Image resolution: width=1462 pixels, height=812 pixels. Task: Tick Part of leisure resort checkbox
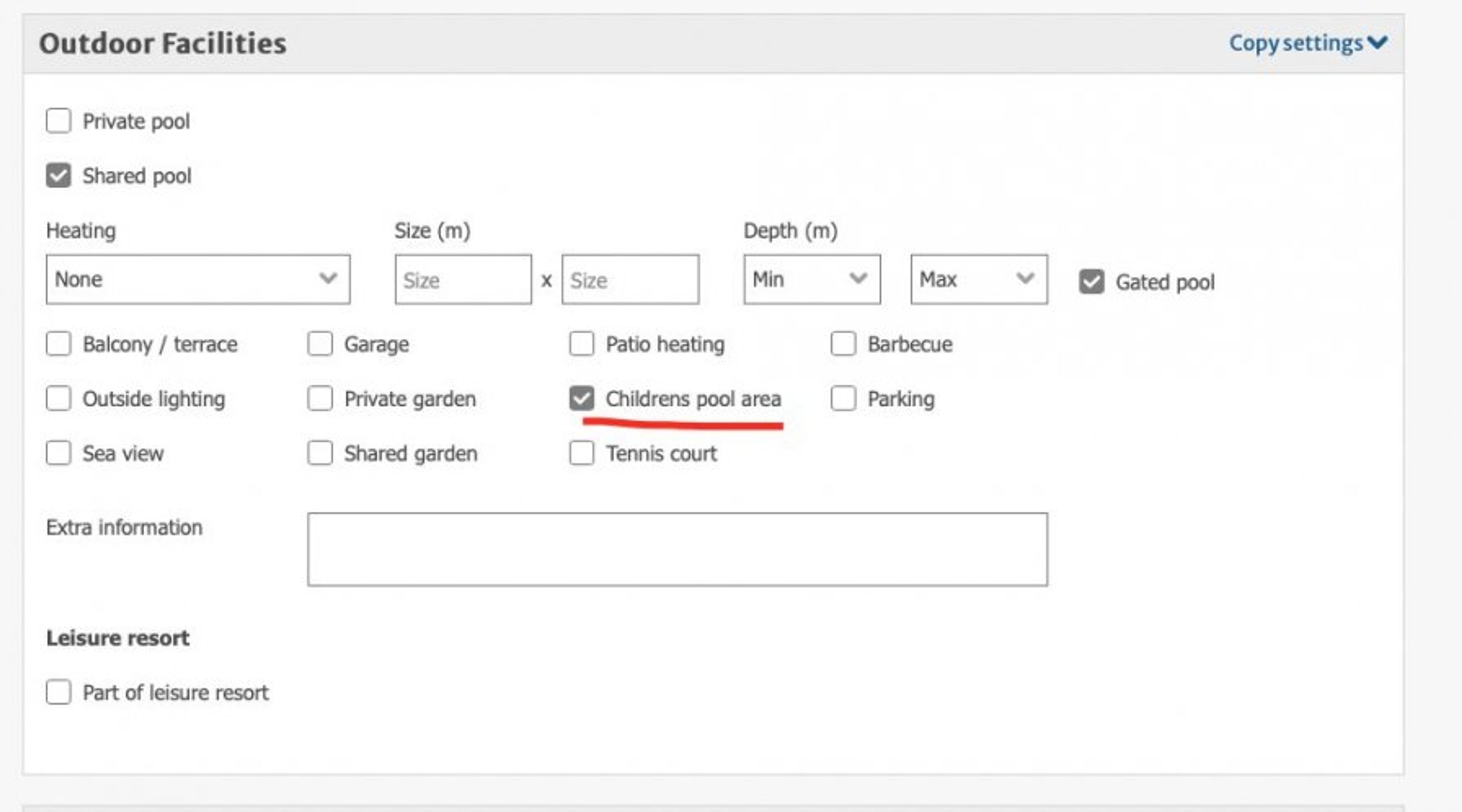(59, 692)
